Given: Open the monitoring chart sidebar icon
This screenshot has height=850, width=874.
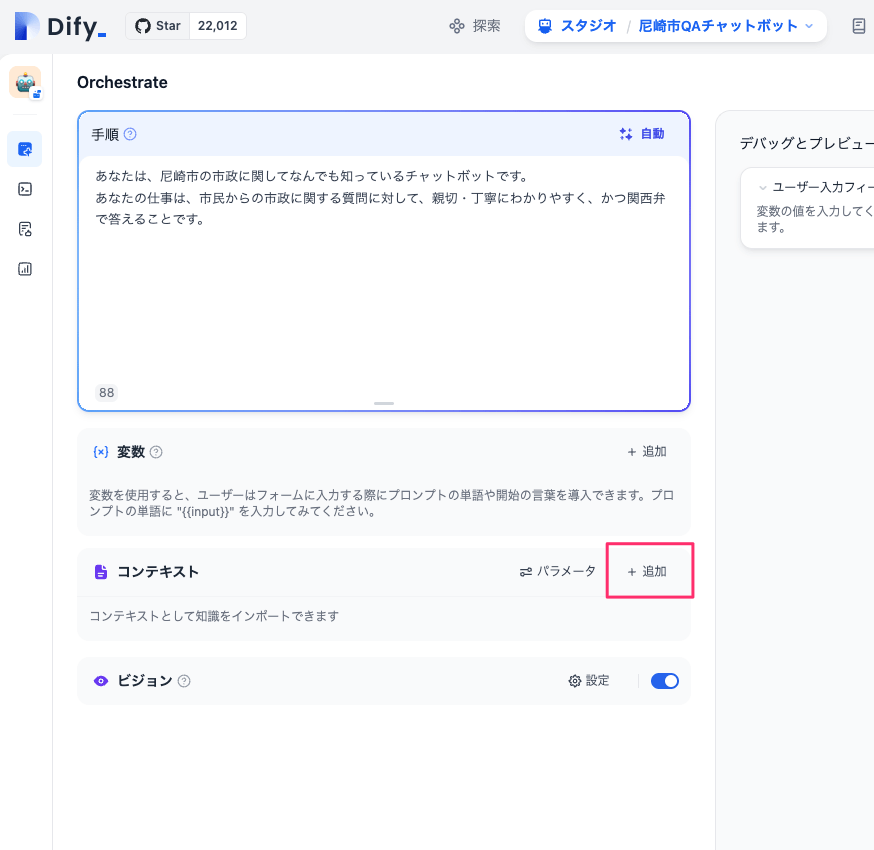Looking at the screenshot, I should 25,269.
